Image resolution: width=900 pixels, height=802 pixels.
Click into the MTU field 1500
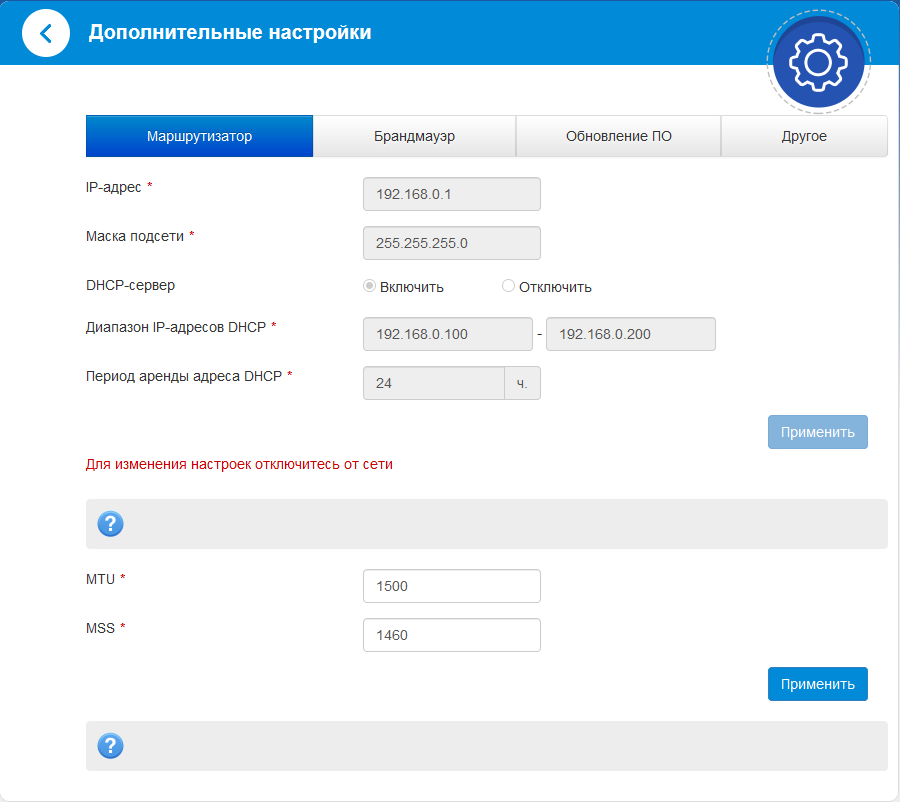pos(452,586)
